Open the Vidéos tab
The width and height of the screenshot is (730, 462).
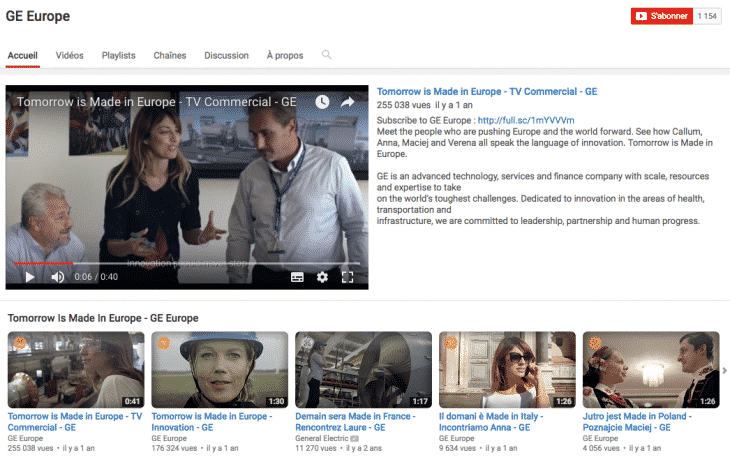70,55
